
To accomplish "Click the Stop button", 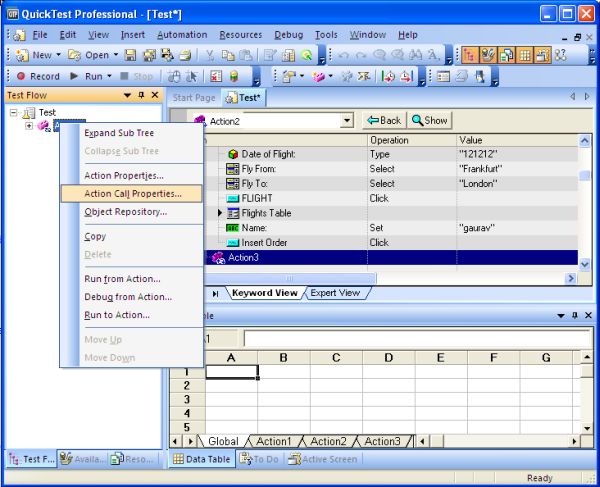I will pyautogui.click(x=137, y=76).
